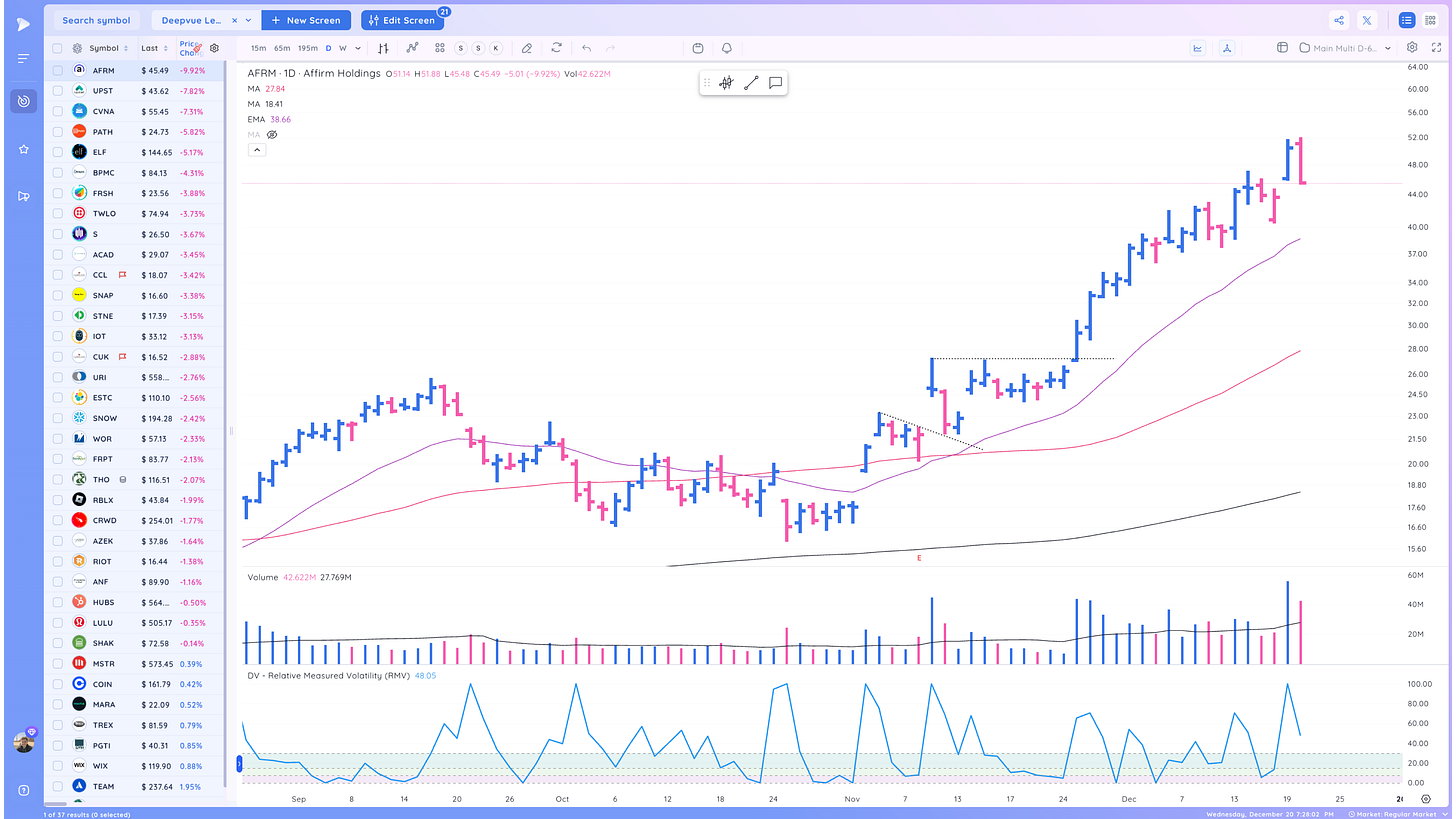Select the W weekly timeframe
Screen dimensions: 1456x819
343,48
